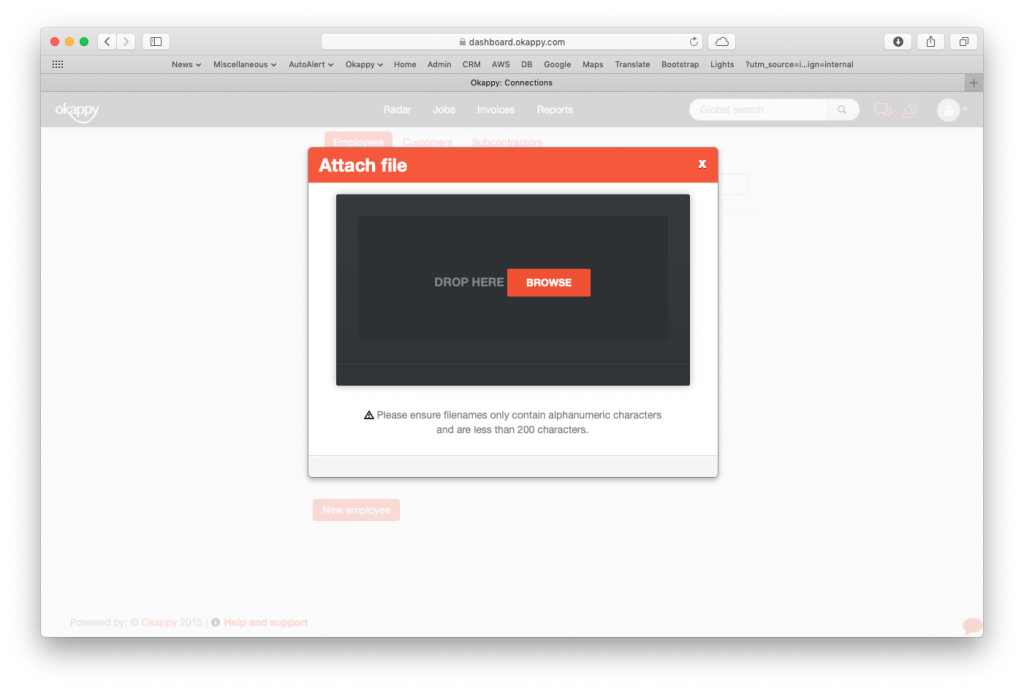Click Safari's sidebar toggle icon
Image resolution: width=1024 pixels, height=691 pixels.
tap(156, 41)
